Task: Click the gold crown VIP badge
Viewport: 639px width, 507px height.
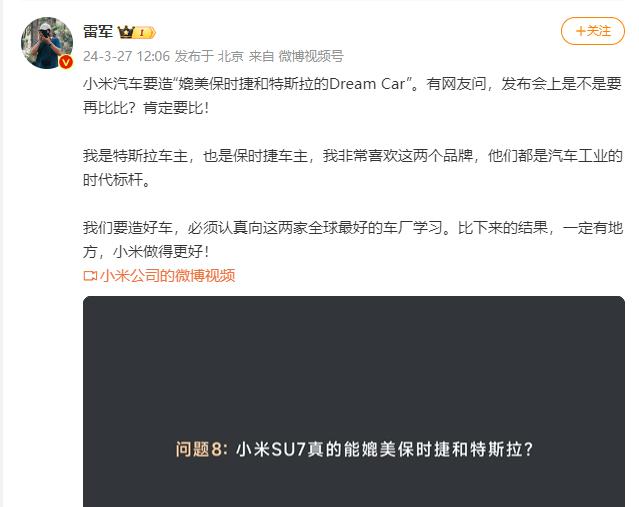Action: (126, 32)
